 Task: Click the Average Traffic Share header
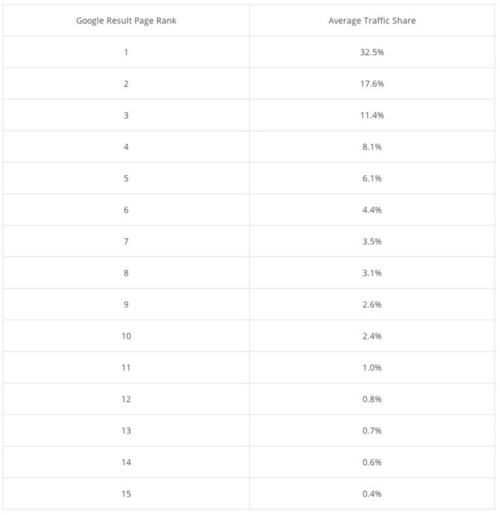(x=372, y=21)
